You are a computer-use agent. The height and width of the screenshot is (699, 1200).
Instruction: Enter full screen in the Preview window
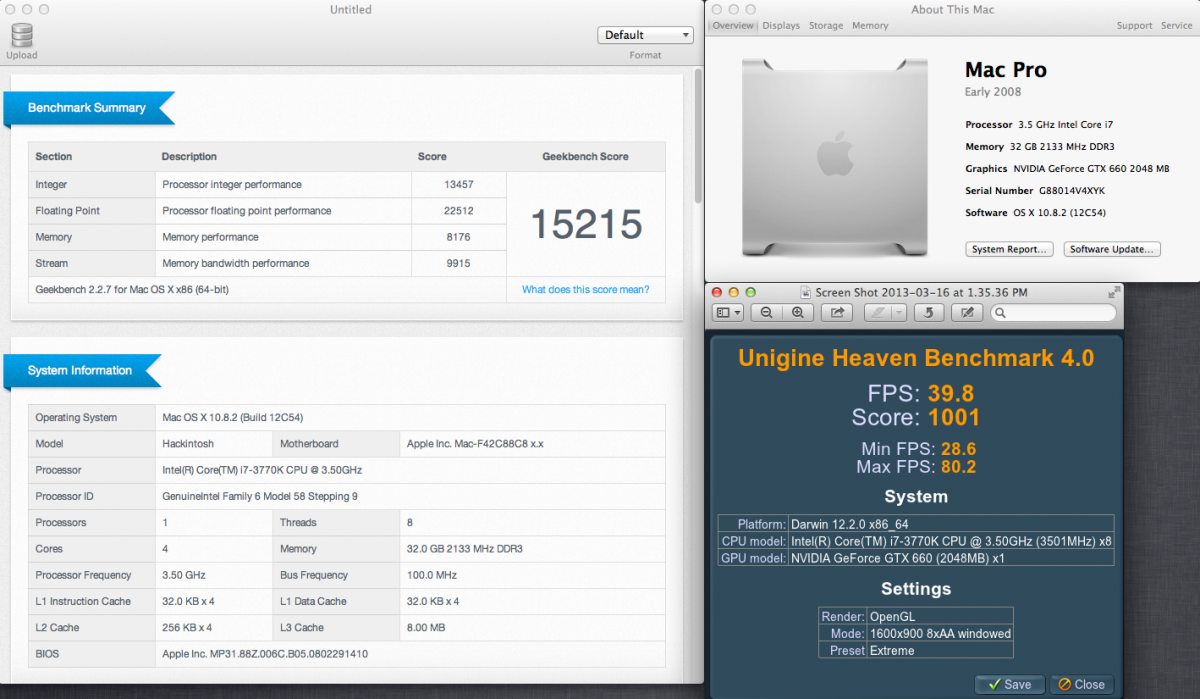pyautogui.click(x=1114, y=292)
